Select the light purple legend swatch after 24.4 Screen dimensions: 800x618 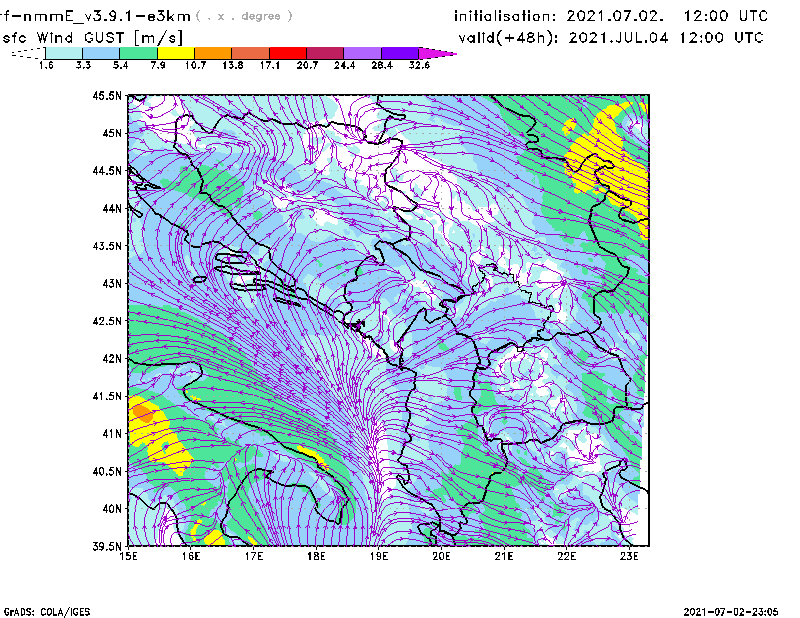(x=362, y=53)
